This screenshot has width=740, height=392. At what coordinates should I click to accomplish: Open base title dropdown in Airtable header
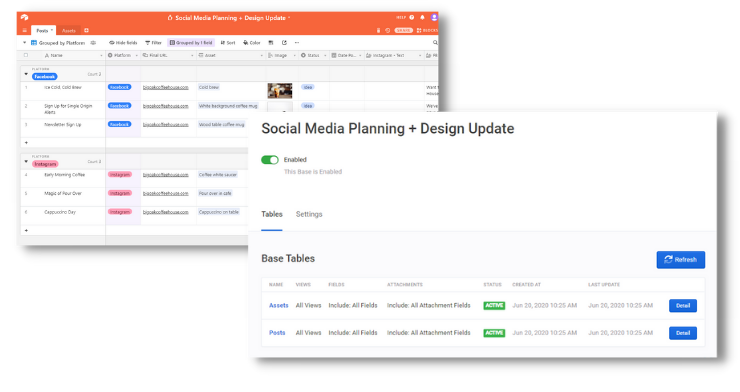(x=289, y=18)
